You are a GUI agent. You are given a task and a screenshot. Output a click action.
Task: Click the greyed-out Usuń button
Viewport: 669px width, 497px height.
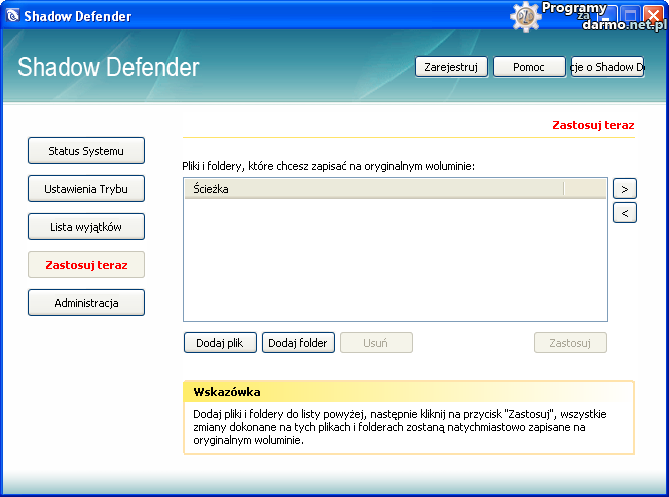pos(376,343)
